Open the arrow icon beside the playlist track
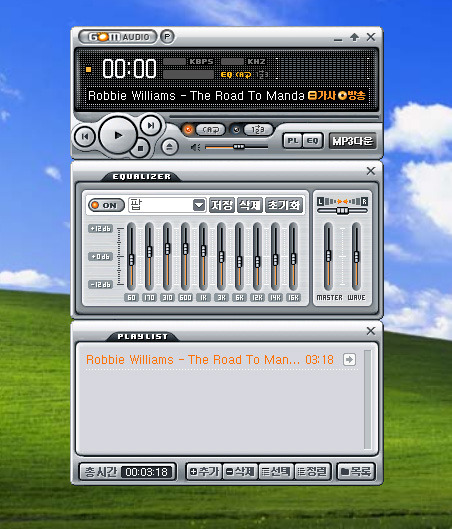Image resolution: width=452 pixels, height=529 pixels. tap(349, 359)
